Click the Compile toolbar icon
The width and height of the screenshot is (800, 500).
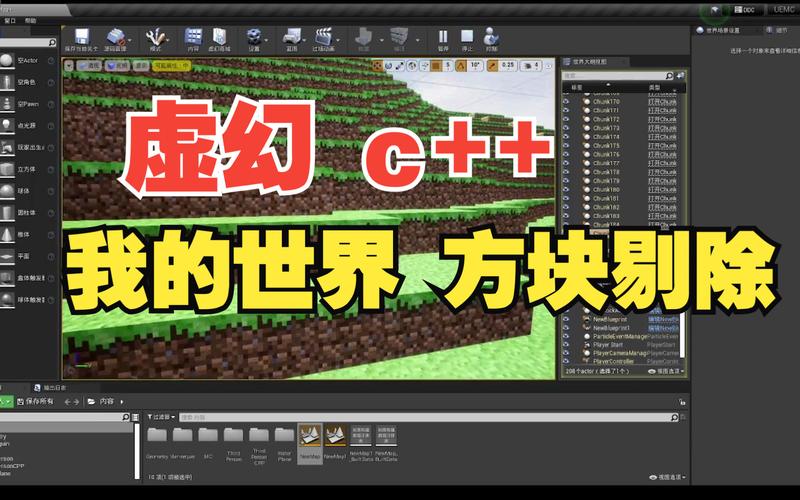(399, 37)
